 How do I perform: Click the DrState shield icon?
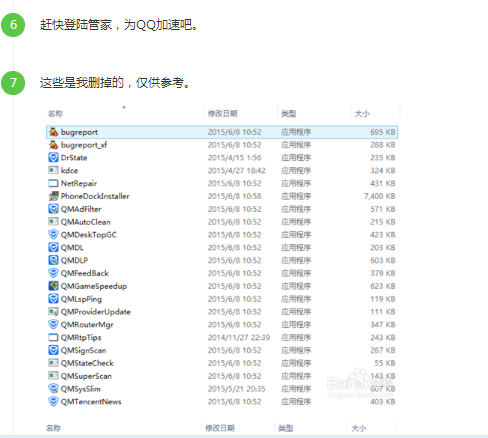pyautogui.click(x=53, y=157)
